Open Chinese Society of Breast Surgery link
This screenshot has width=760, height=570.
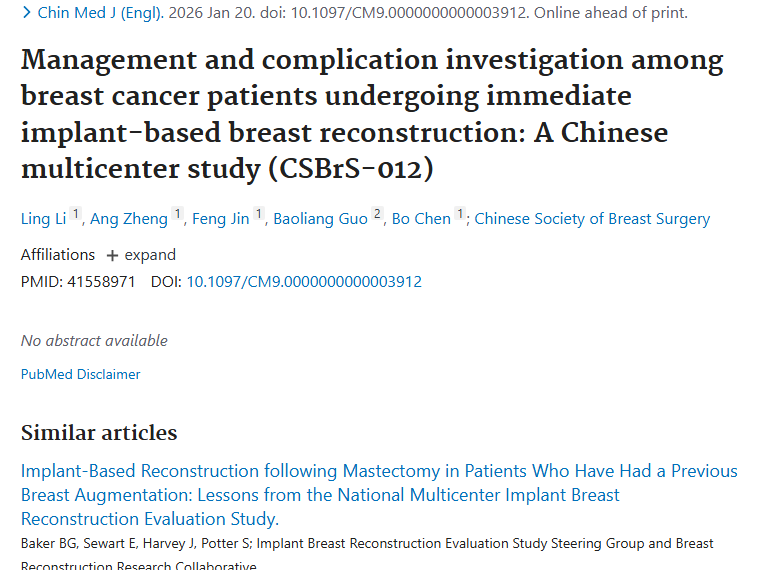tap(592, 219)
